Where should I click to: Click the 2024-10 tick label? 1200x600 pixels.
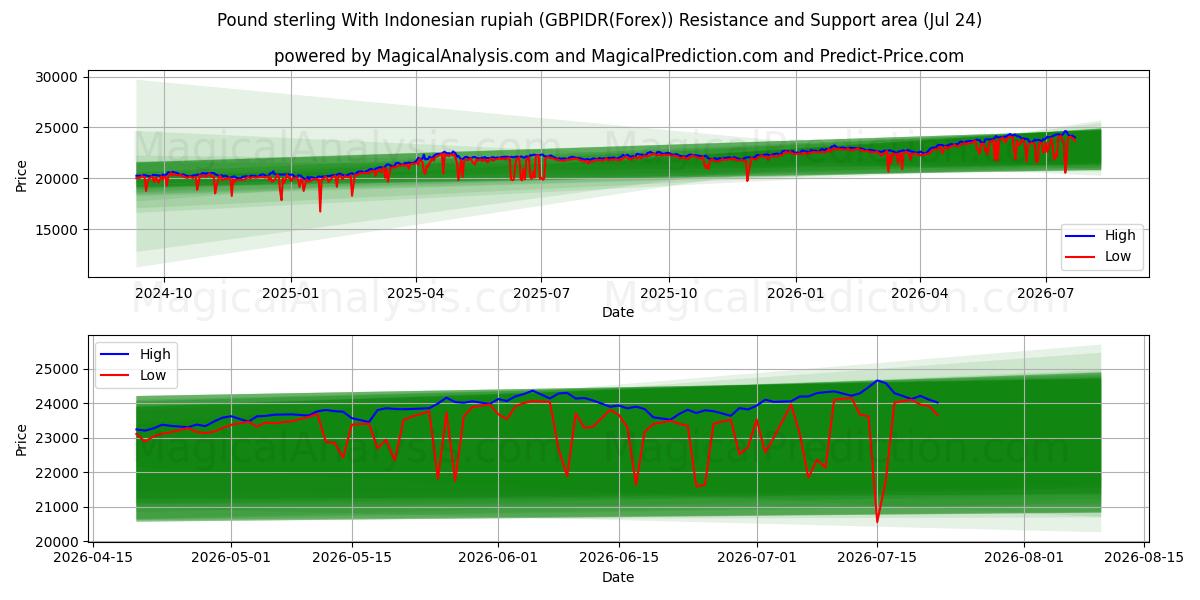(164, 293)
